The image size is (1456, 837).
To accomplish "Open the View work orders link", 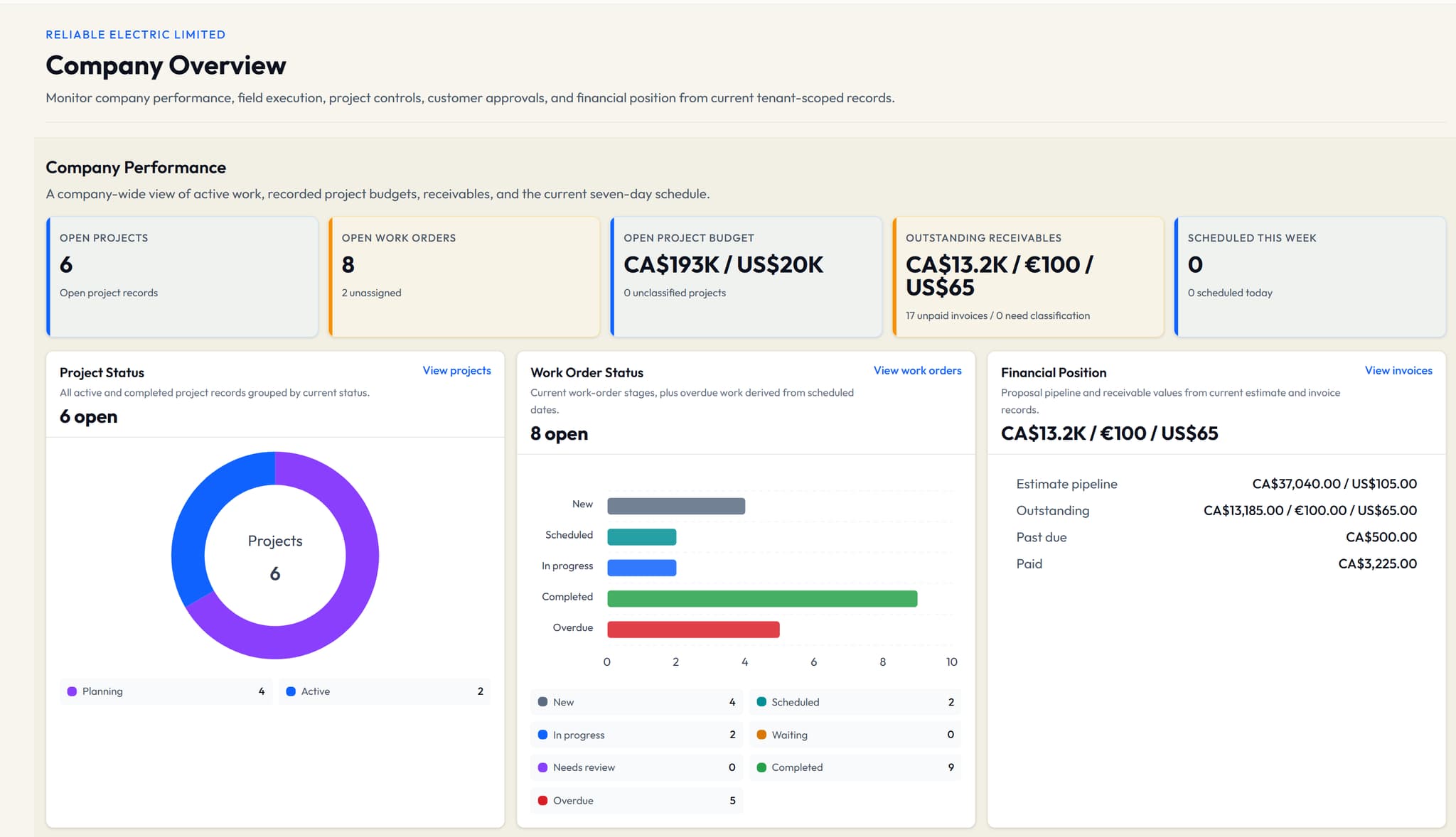I will tap(917, 370).
